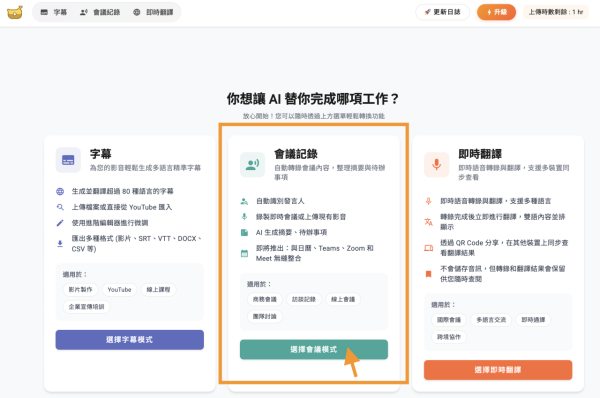Go to the 即時翻譯 navigation tab
This screenshot has width=600, height=398.
[x=153, y=12]
